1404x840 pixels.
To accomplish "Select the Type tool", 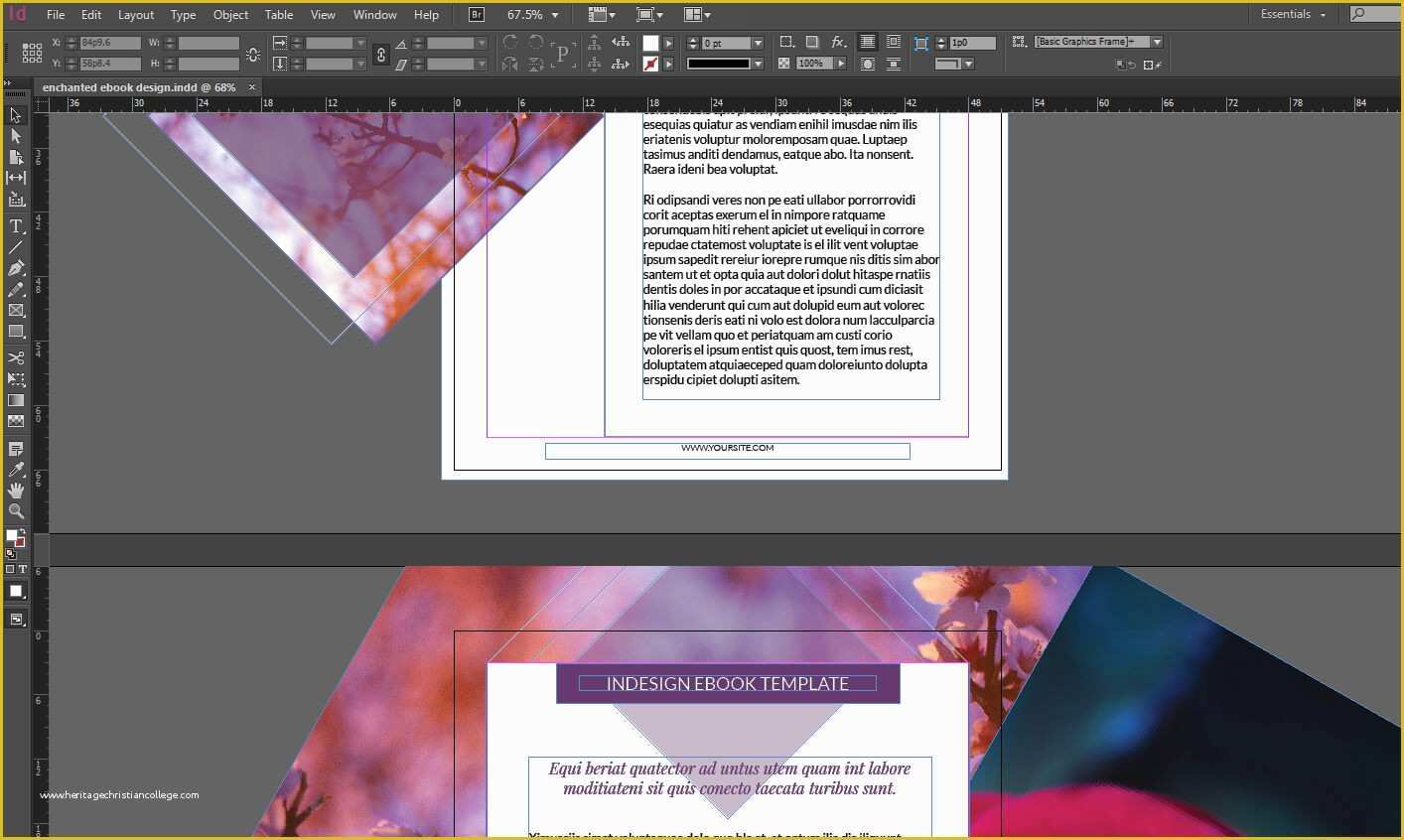I will pos(16,226).
